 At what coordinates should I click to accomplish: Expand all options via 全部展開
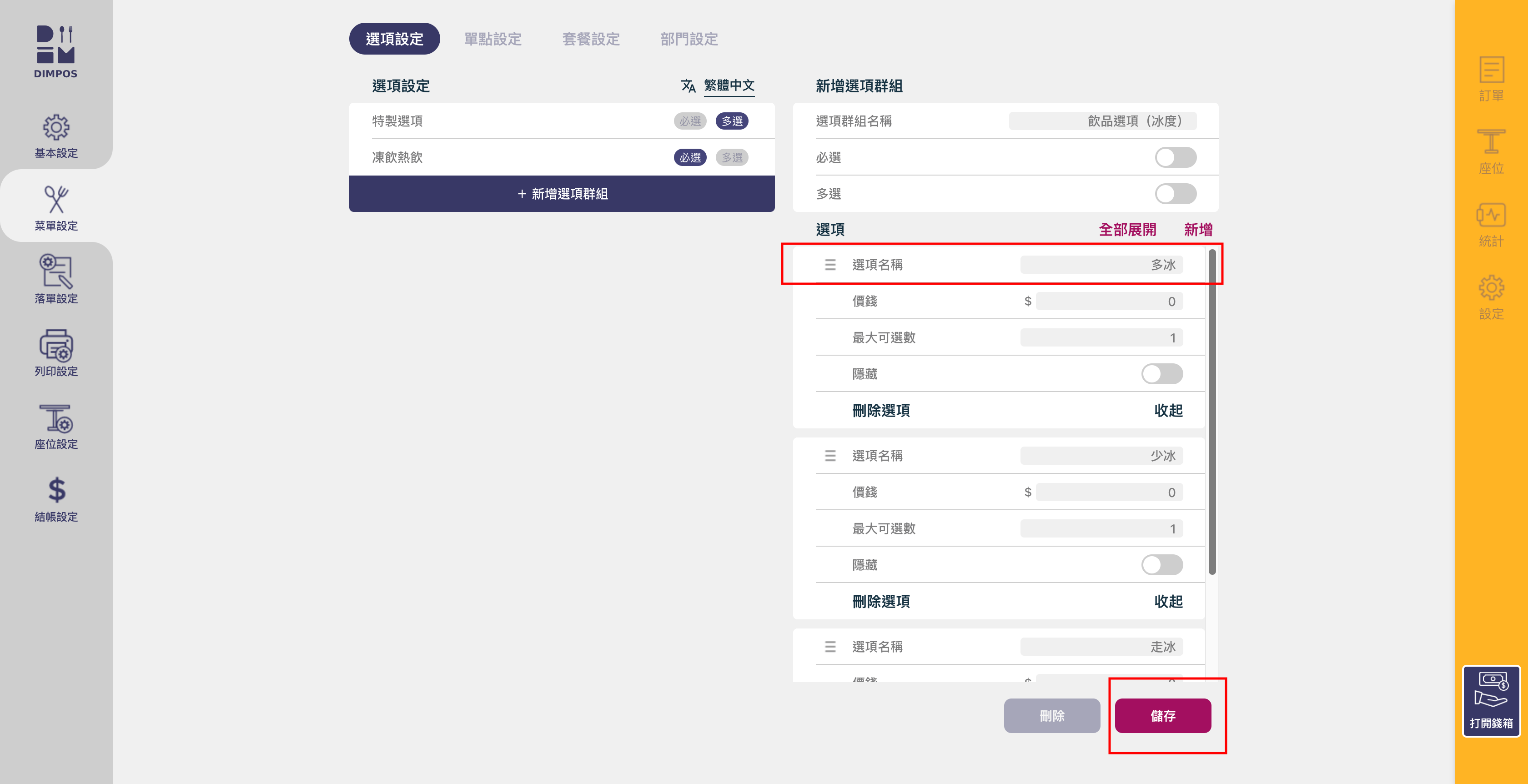pyautogui.click(x=1127, y=230)
